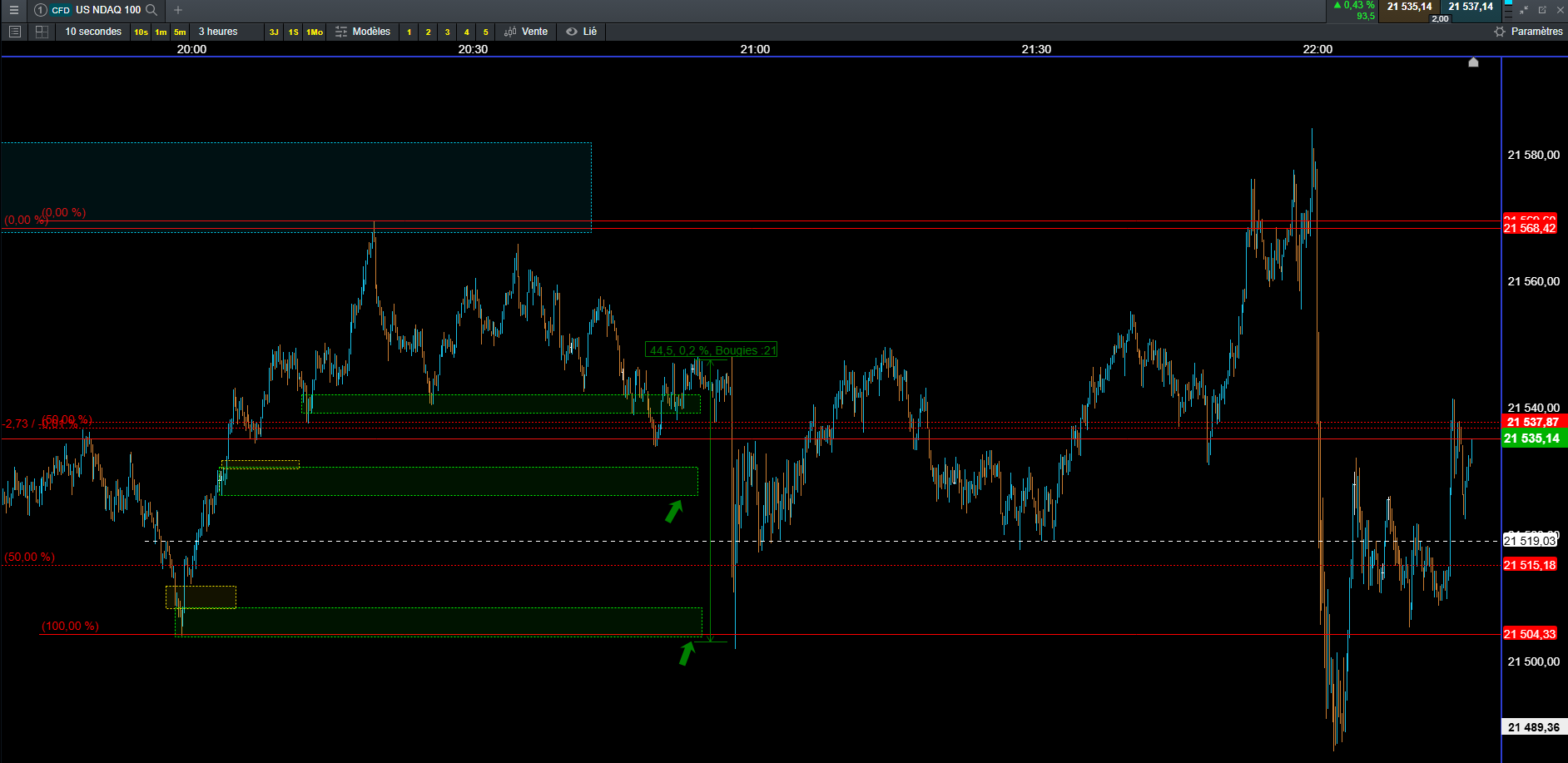The image size is (1568, 763).
Task: Add a new chart tab with plus
Action: point(178,10)
